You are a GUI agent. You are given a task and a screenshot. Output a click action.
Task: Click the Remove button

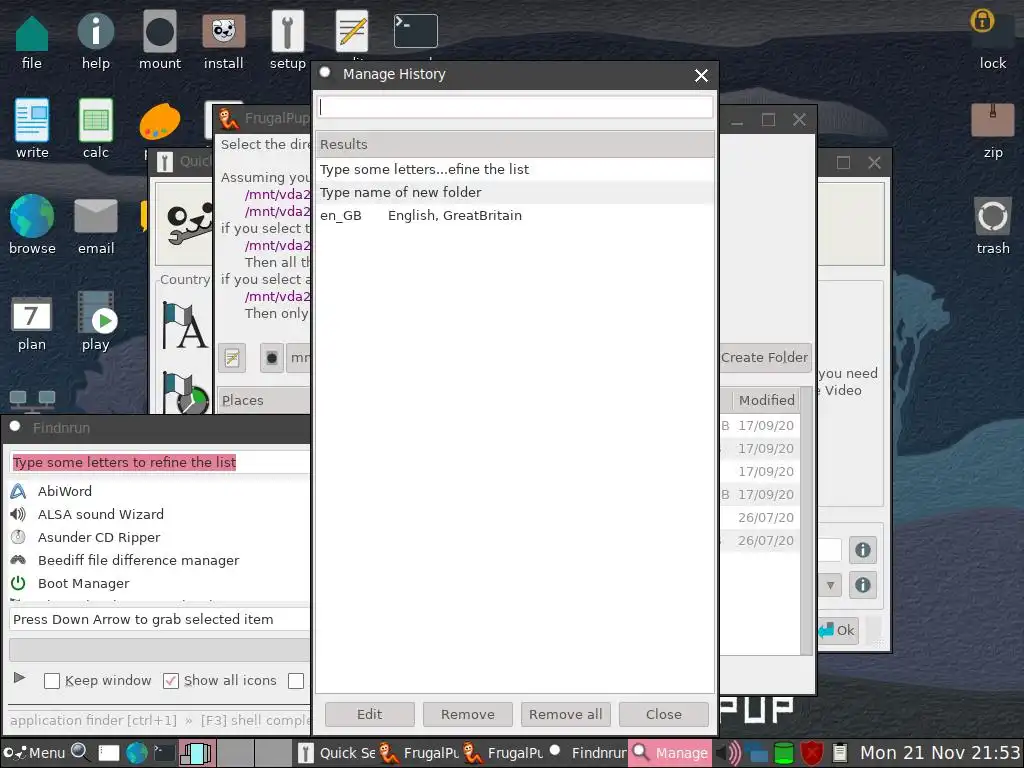point(468,714)
